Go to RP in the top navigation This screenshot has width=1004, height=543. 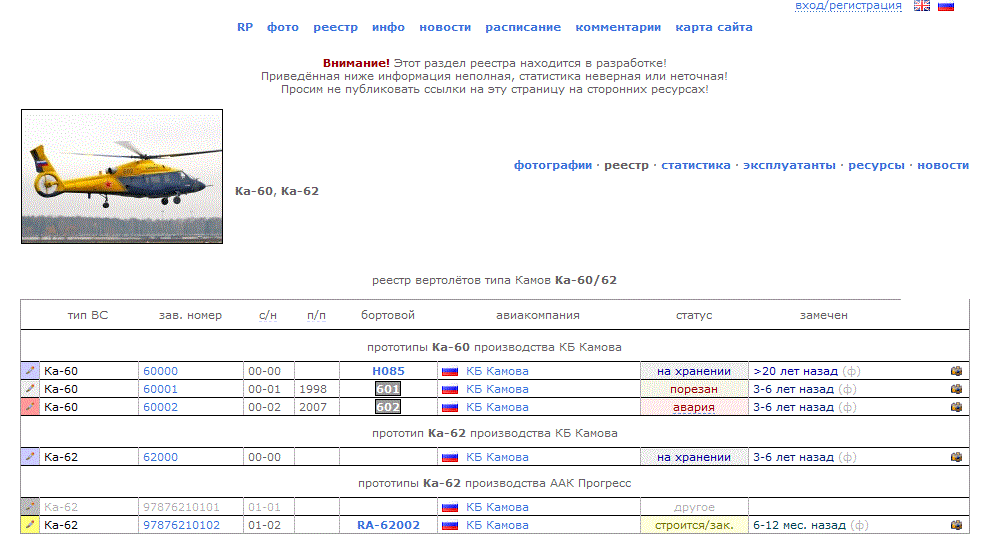245,27
